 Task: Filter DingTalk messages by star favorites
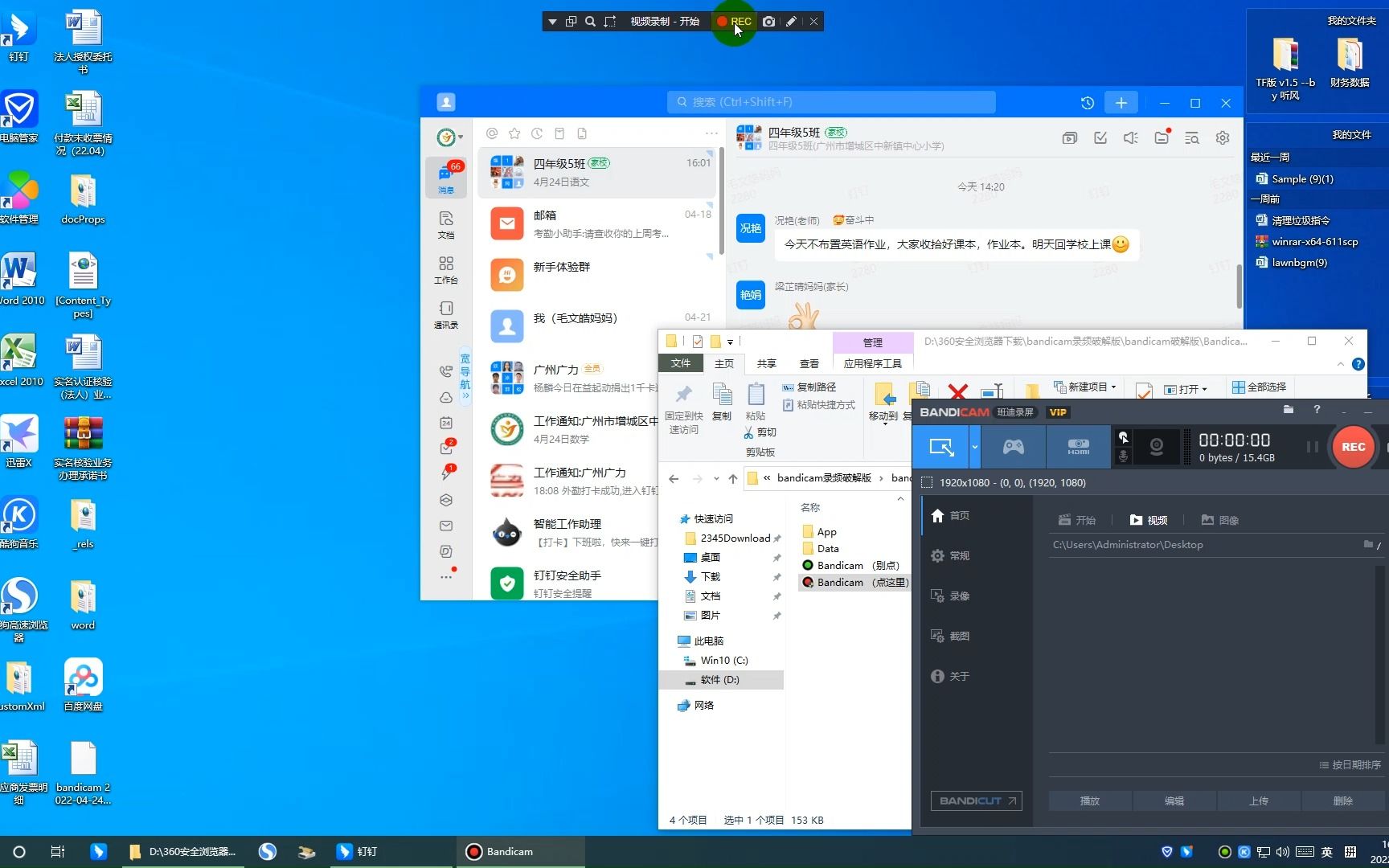pos(514,133)
